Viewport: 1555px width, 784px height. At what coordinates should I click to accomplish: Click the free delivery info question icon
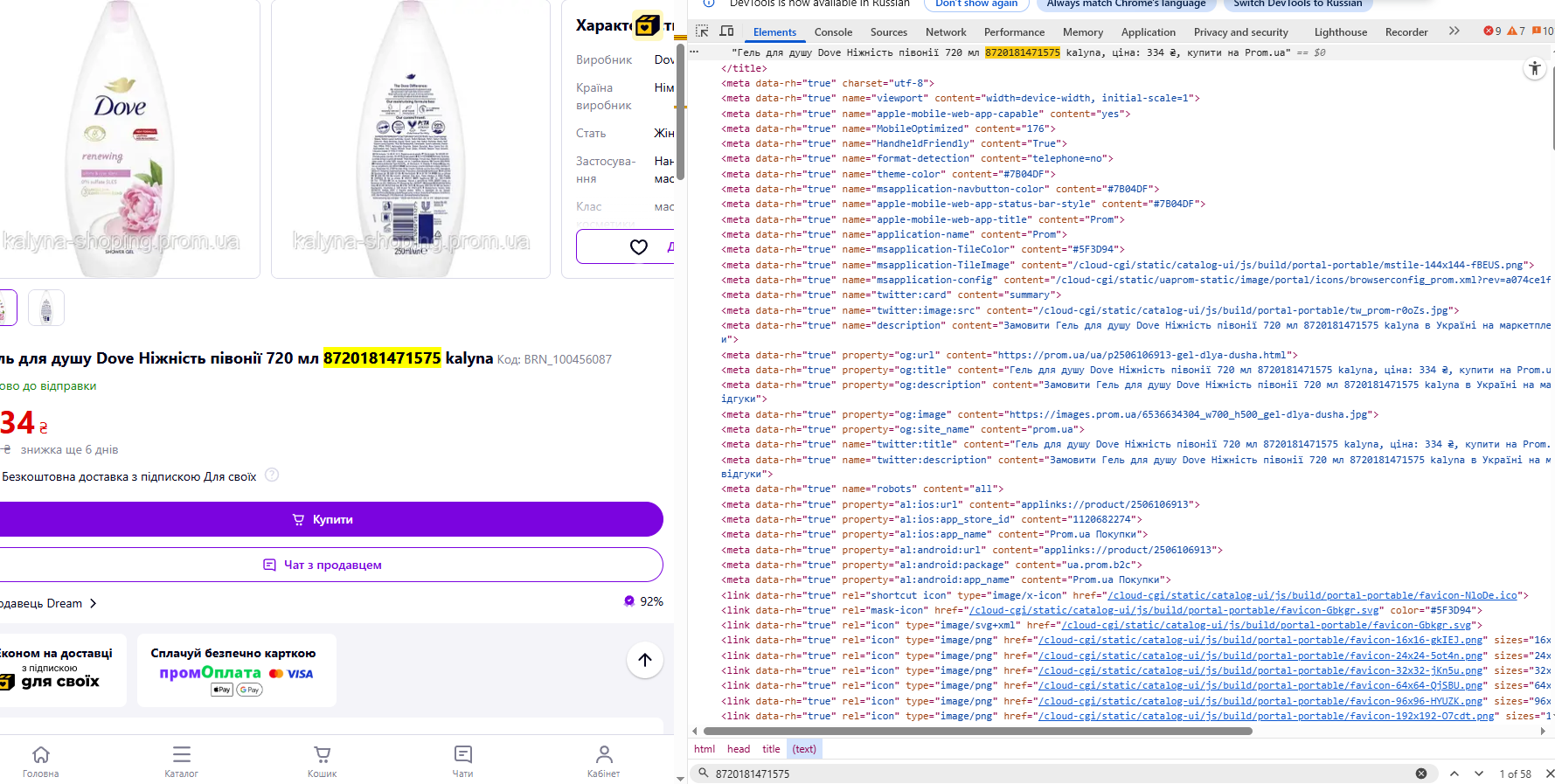coord(272,475)
